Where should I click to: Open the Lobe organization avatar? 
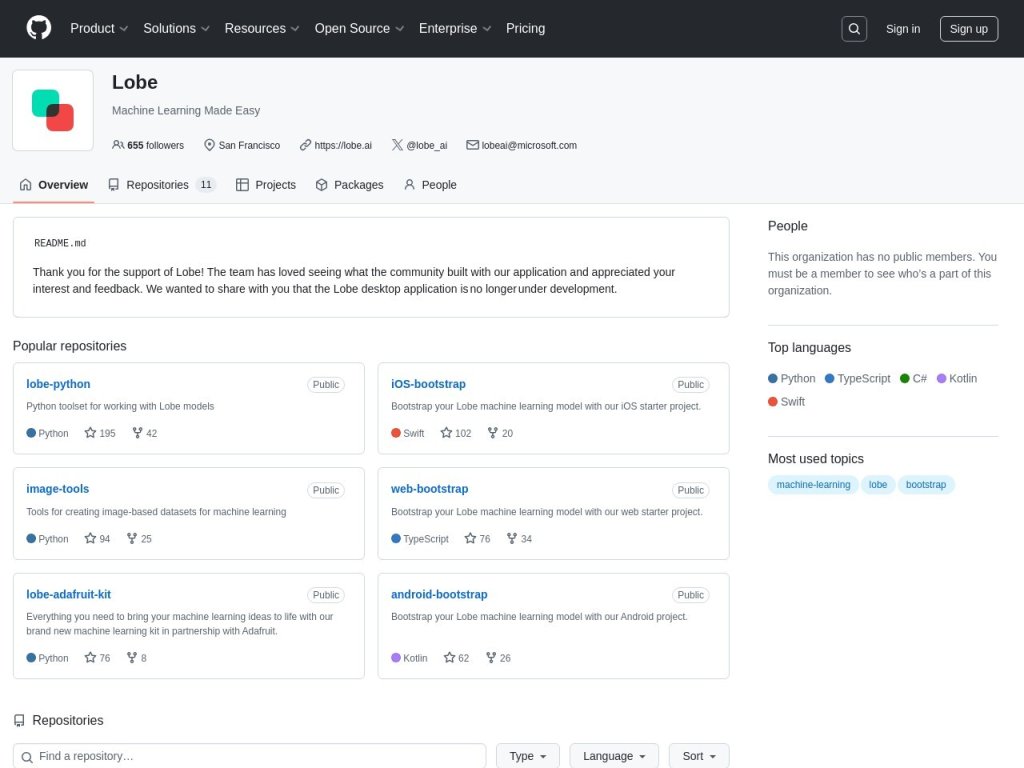click(53, 110)
